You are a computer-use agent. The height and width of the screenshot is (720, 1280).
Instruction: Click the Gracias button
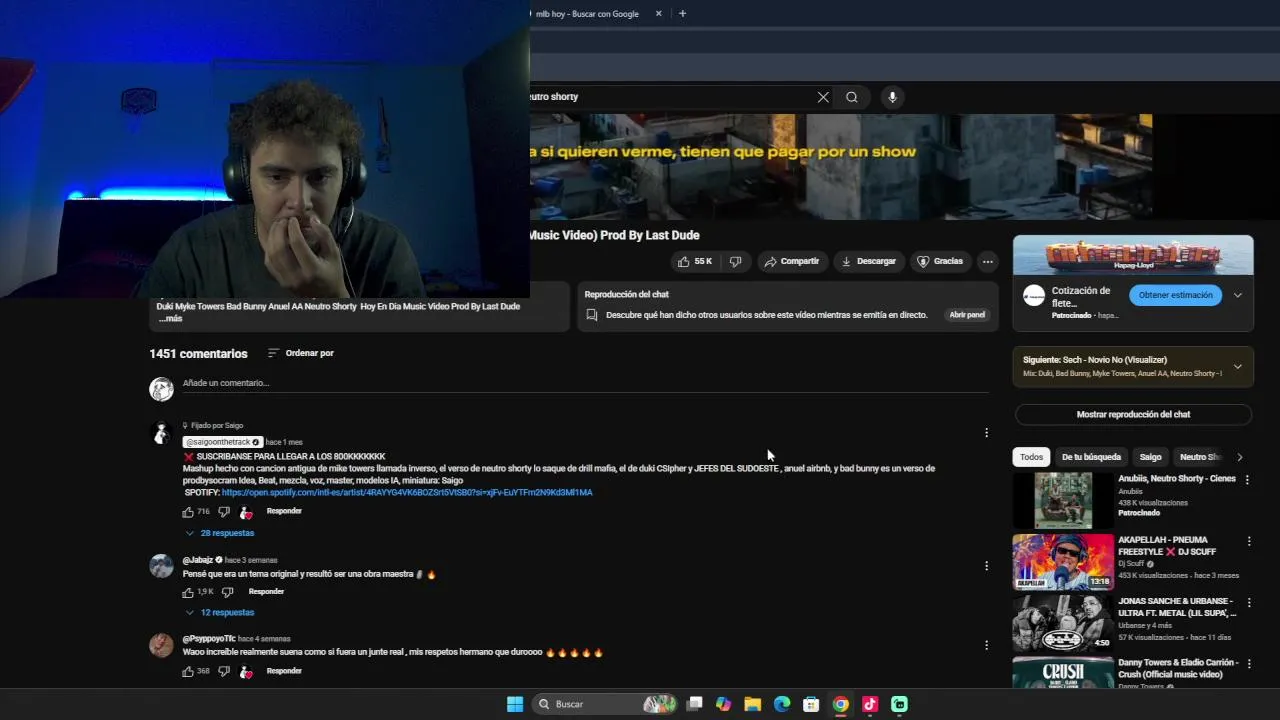pos(940,262)
